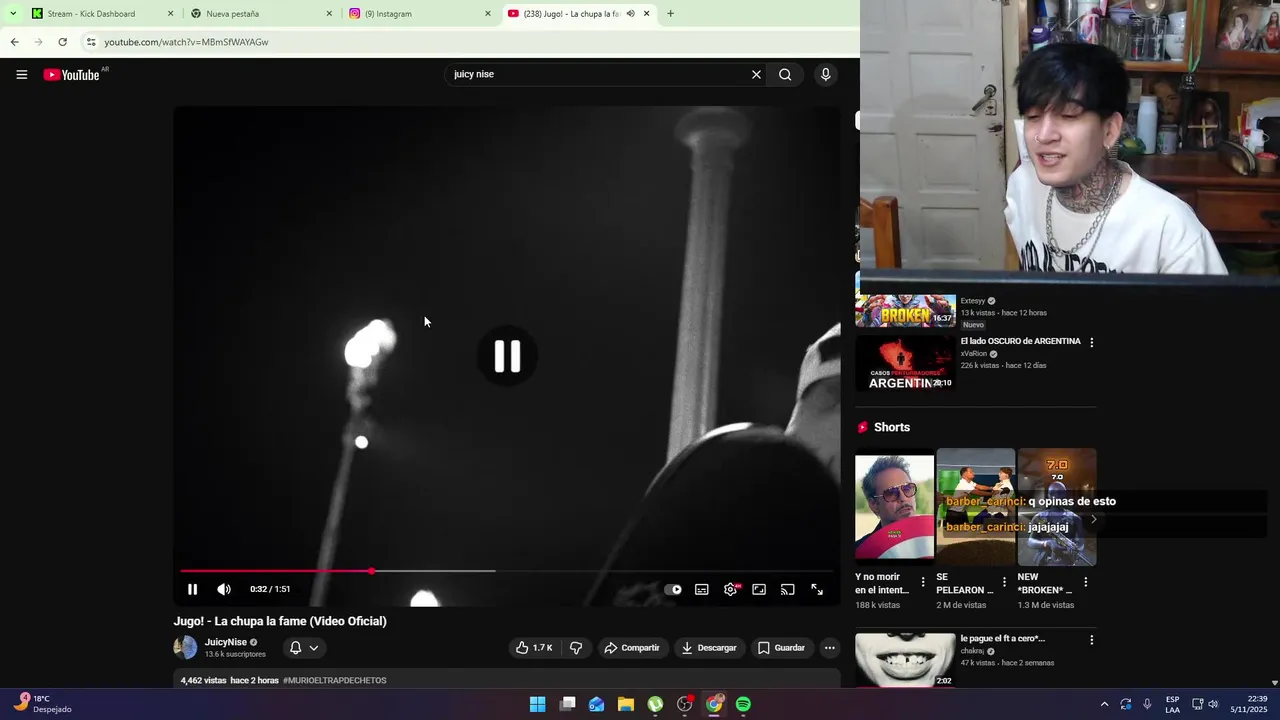Open uTorrent from the taskbar
Image resolution: width=1280 pixels, height=720 pixels.
pos(655,704)
